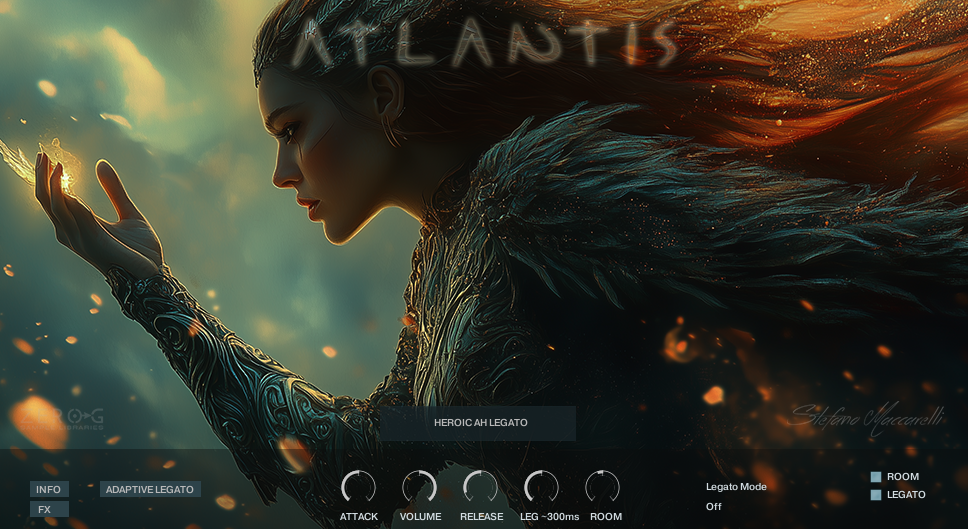
Task: Open the INFO page
Action: click(49, 489)
